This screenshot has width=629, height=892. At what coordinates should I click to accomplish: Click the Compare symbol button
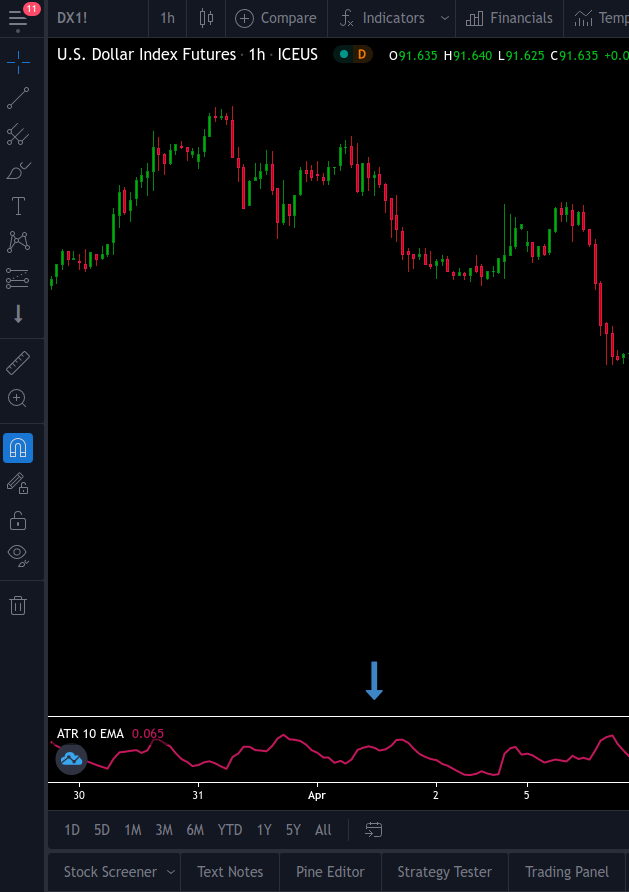pyautogui.click(x=276, y=18)
